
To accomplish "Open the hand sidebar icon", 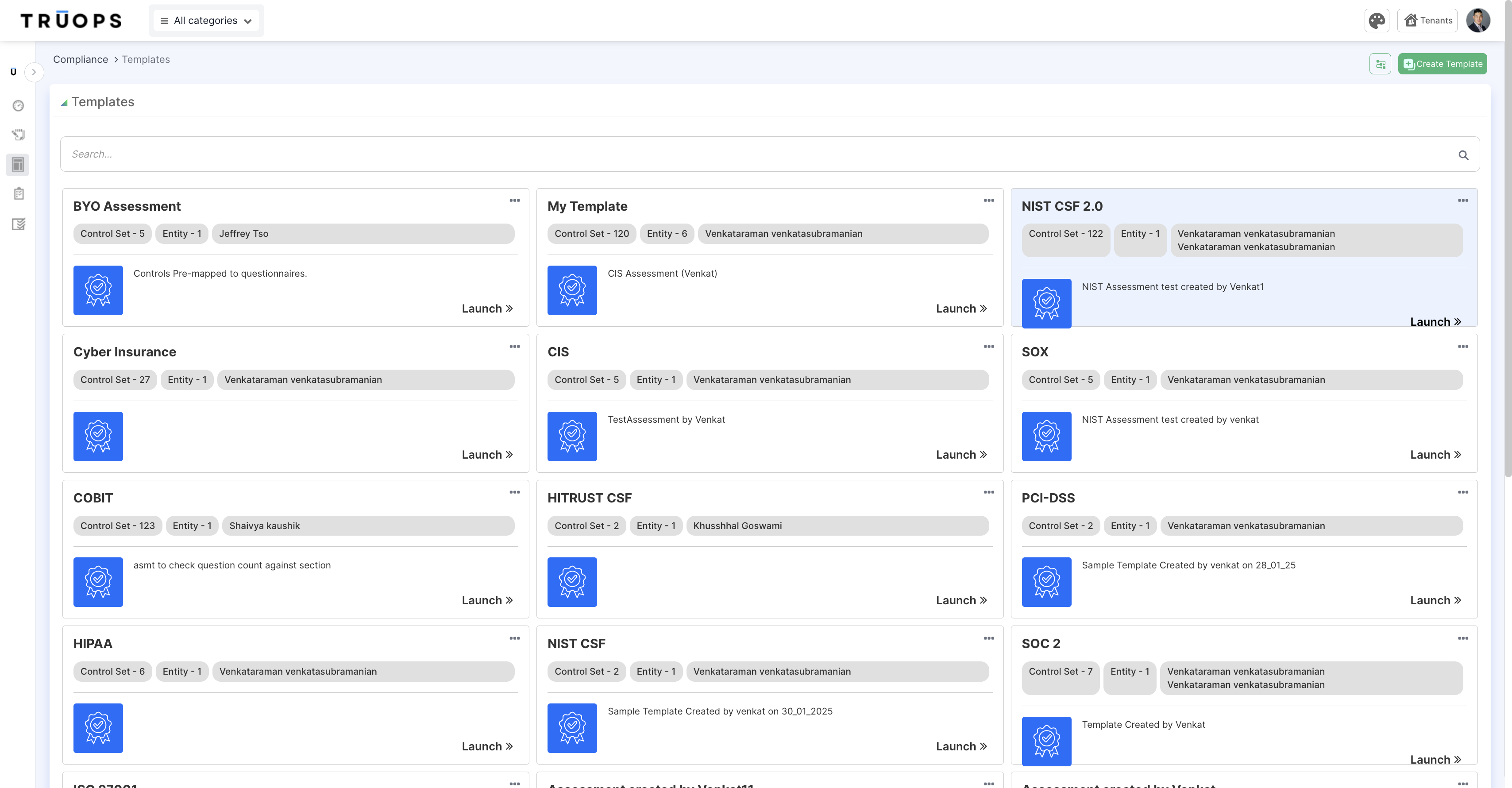I will (x=18, y=135).
